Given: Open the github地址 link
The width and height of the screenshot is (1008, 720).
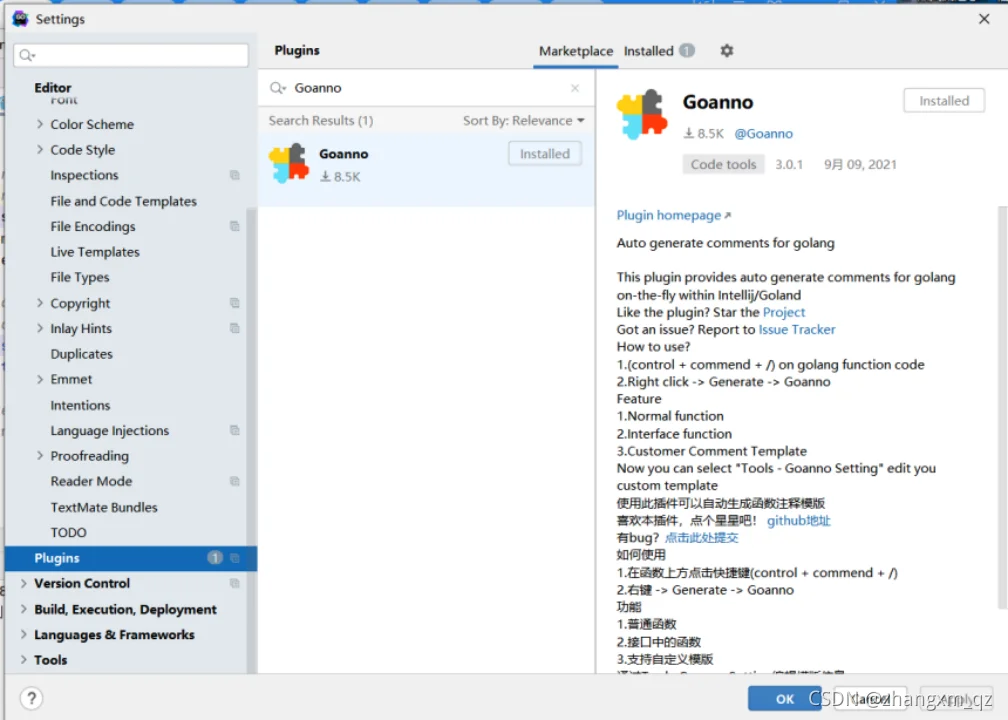Looking at the screenshot, I should 798,521.
